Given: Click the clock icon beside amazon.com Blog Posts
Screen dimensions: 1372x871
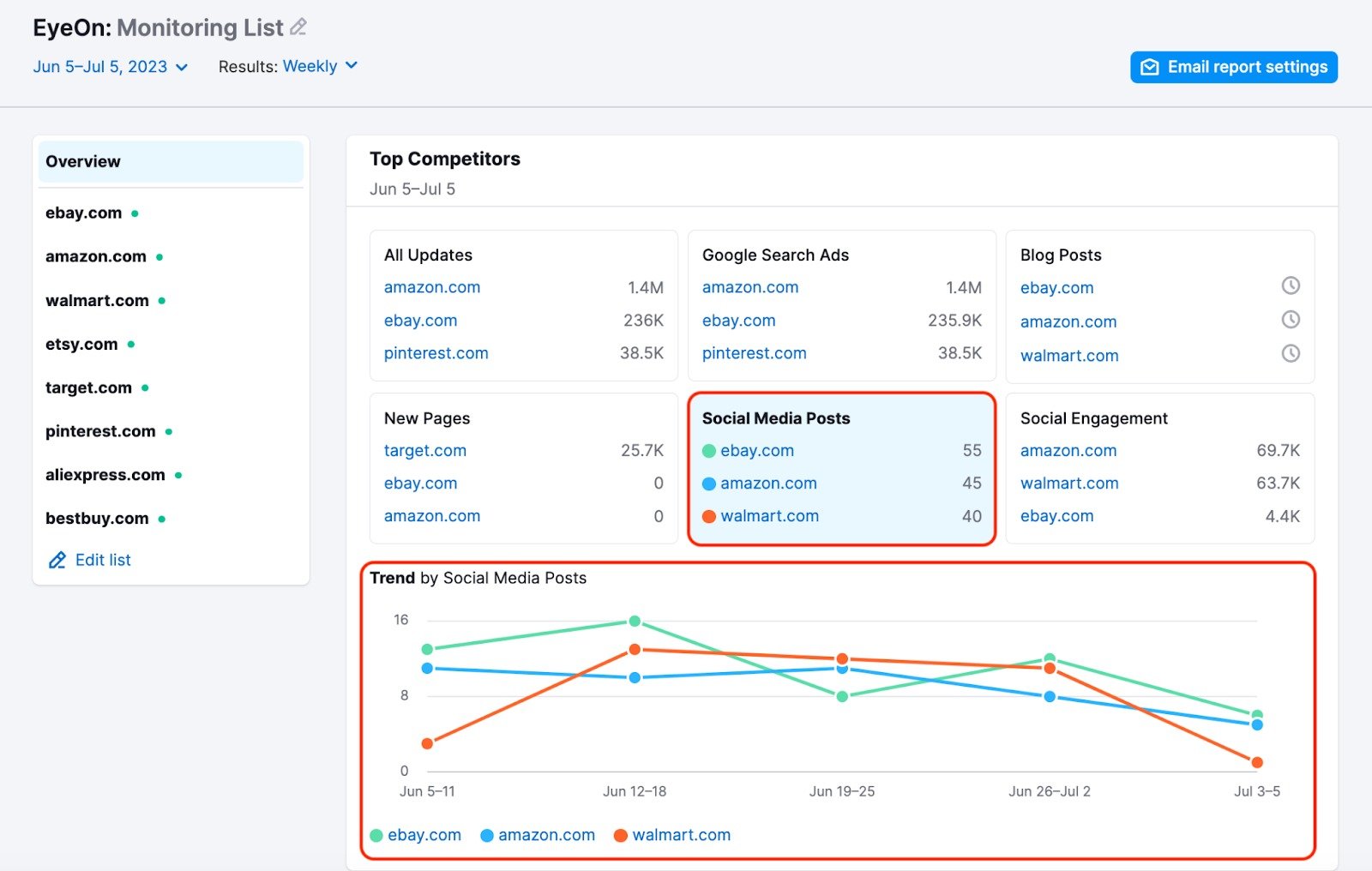Looking at the screenshot, I should [x=1291, y=320].
